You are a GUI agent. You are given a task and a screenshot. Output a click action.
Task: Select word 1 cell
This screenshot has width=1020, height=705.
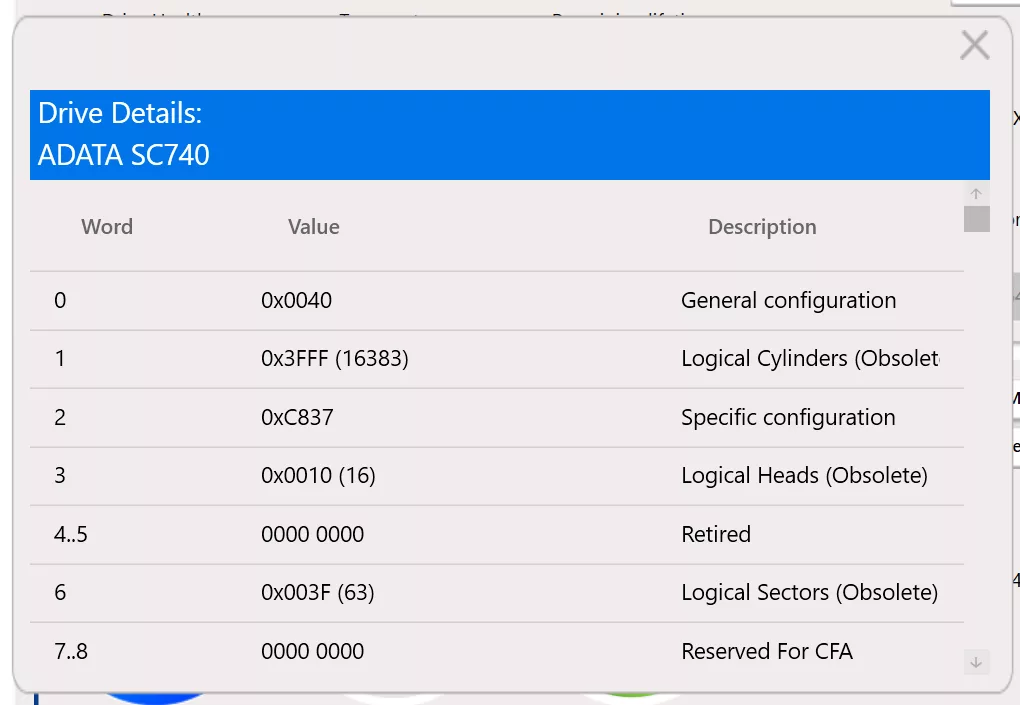[60, 358]
